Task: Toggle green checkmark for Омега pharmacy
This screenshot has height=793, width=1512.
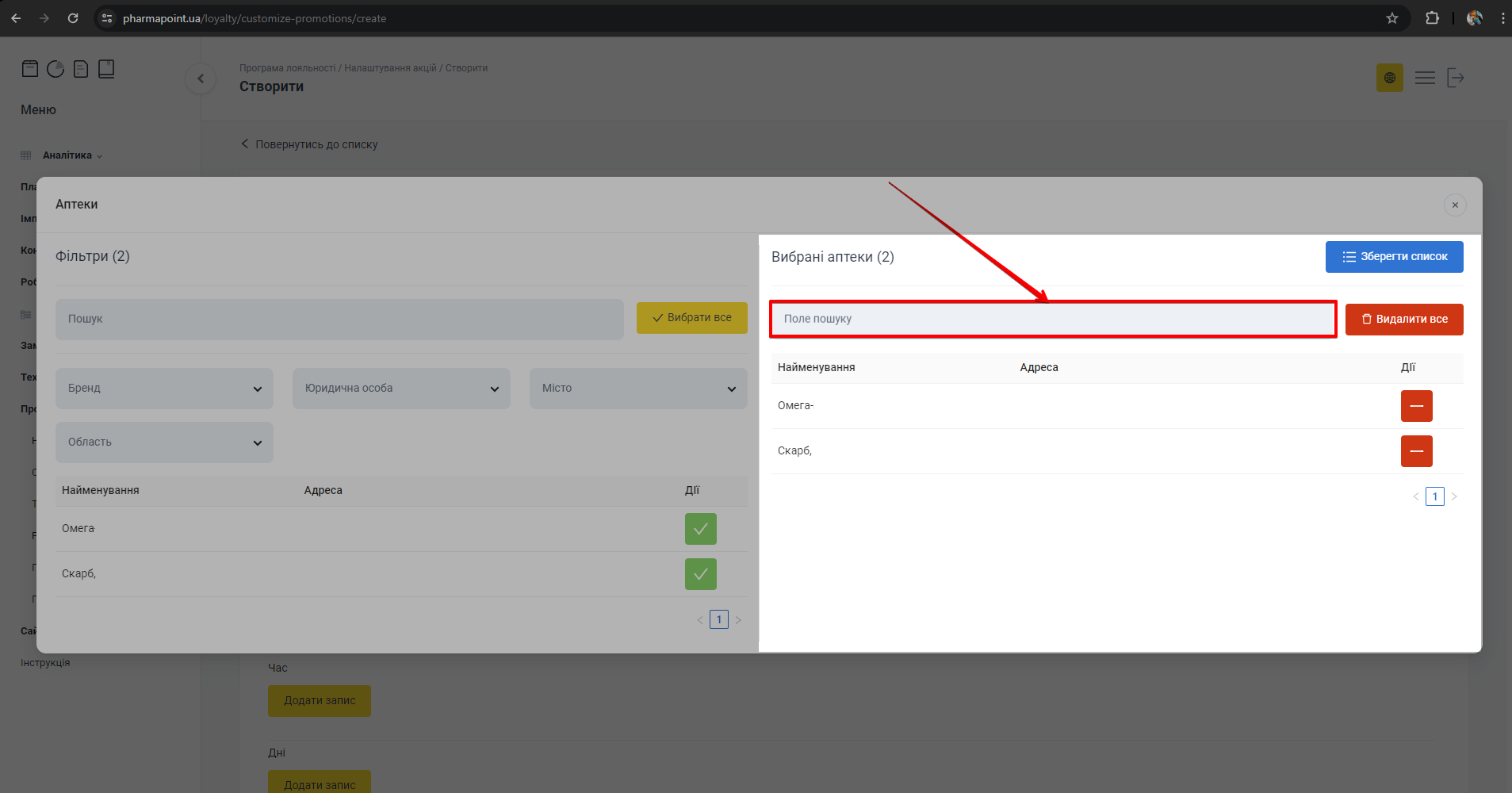Action: tap(700, 529)
